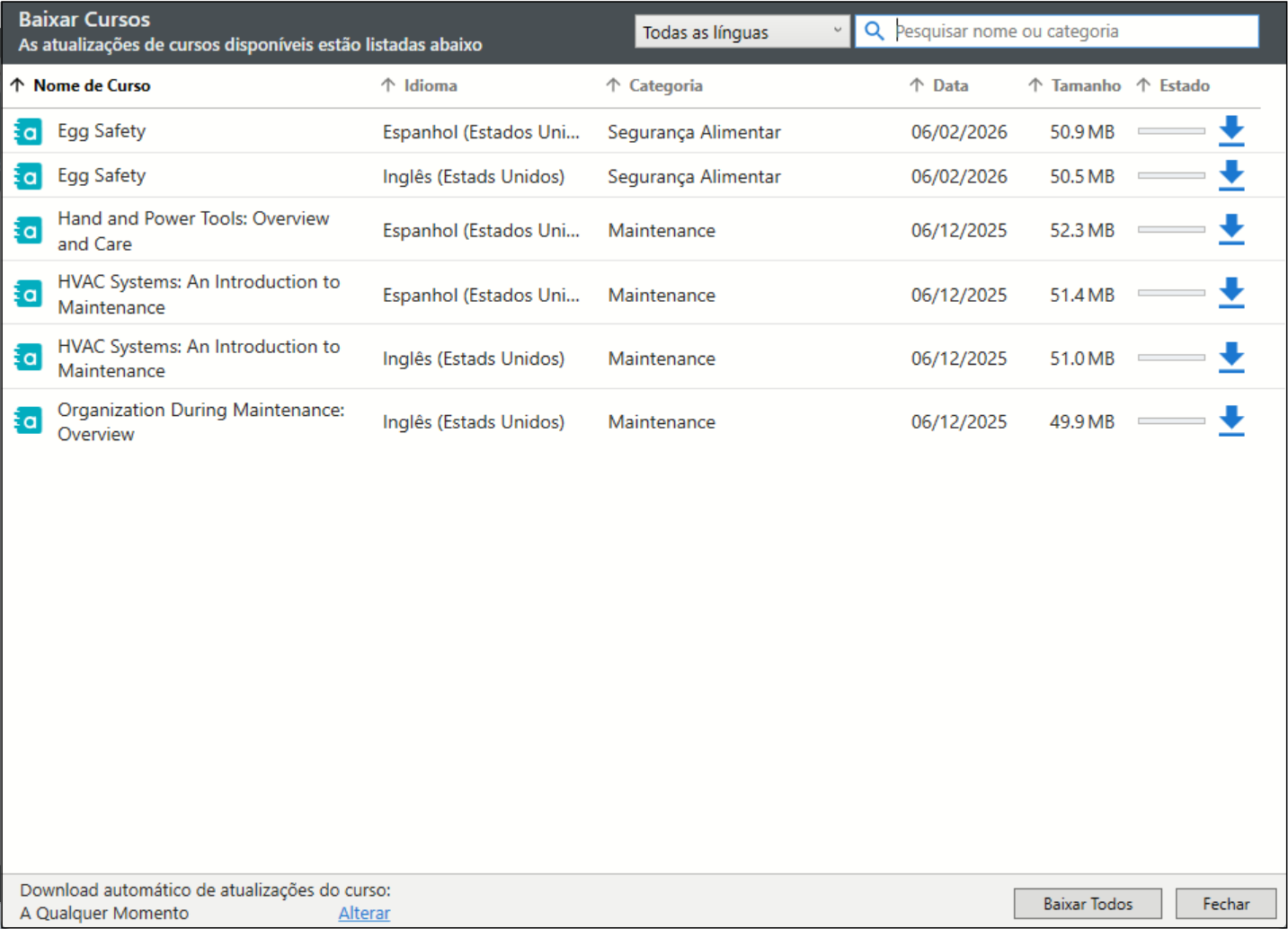Open the Todas as línguas language dropdown

click(x=742, y=31)
